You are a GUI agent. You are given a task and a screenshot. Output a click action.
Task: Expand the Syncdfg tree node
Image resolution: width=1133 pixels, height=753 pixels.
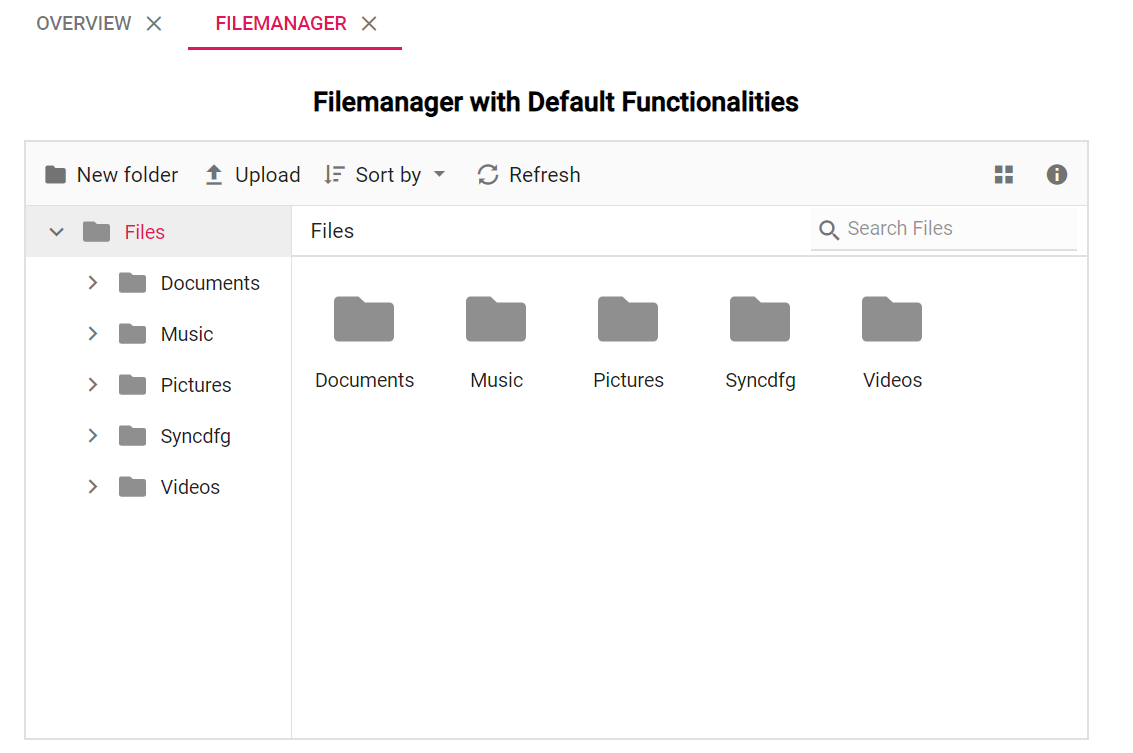pos(92,436)
